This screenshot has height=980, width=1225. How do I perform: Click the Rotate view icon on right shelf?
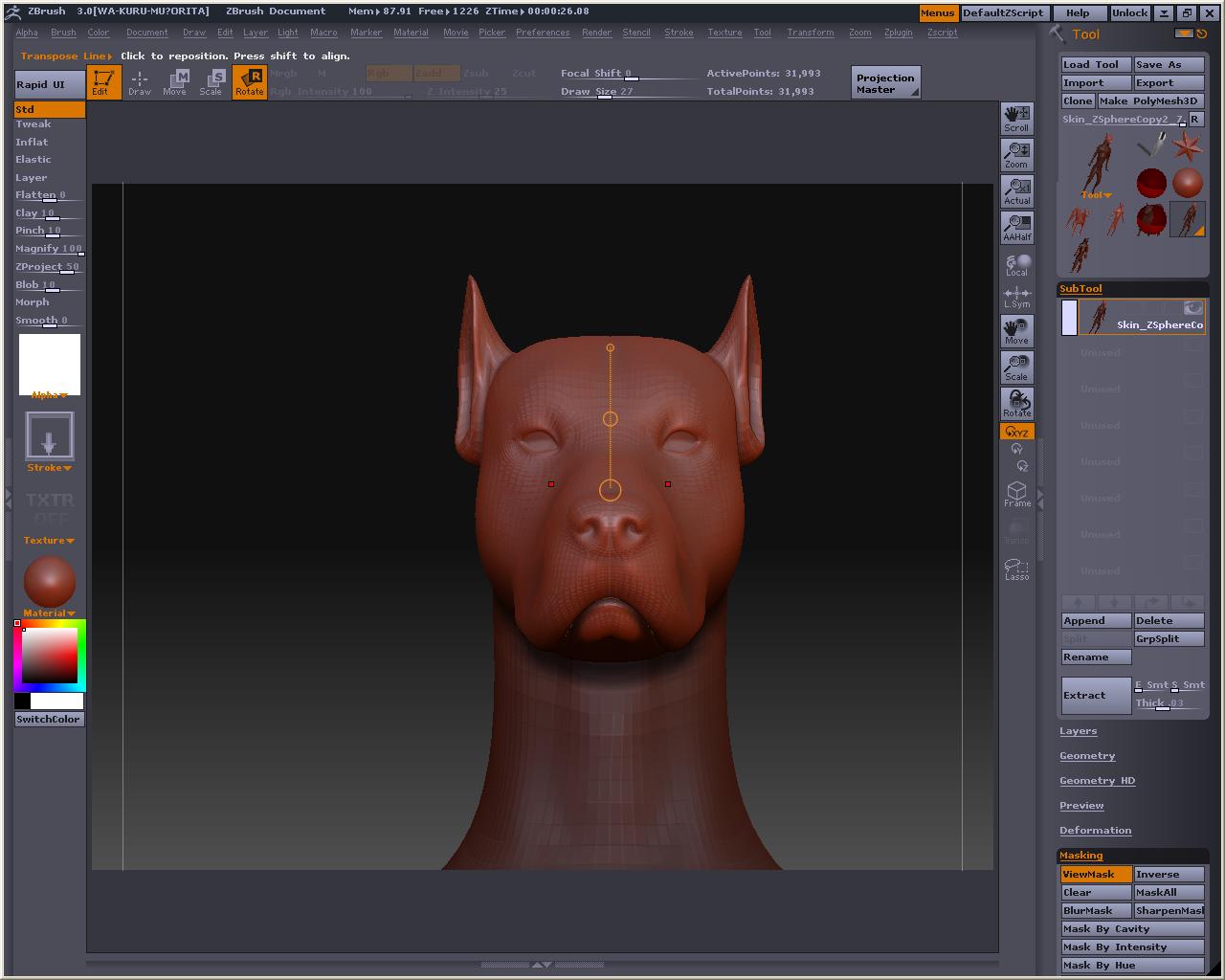(1016, 404)
